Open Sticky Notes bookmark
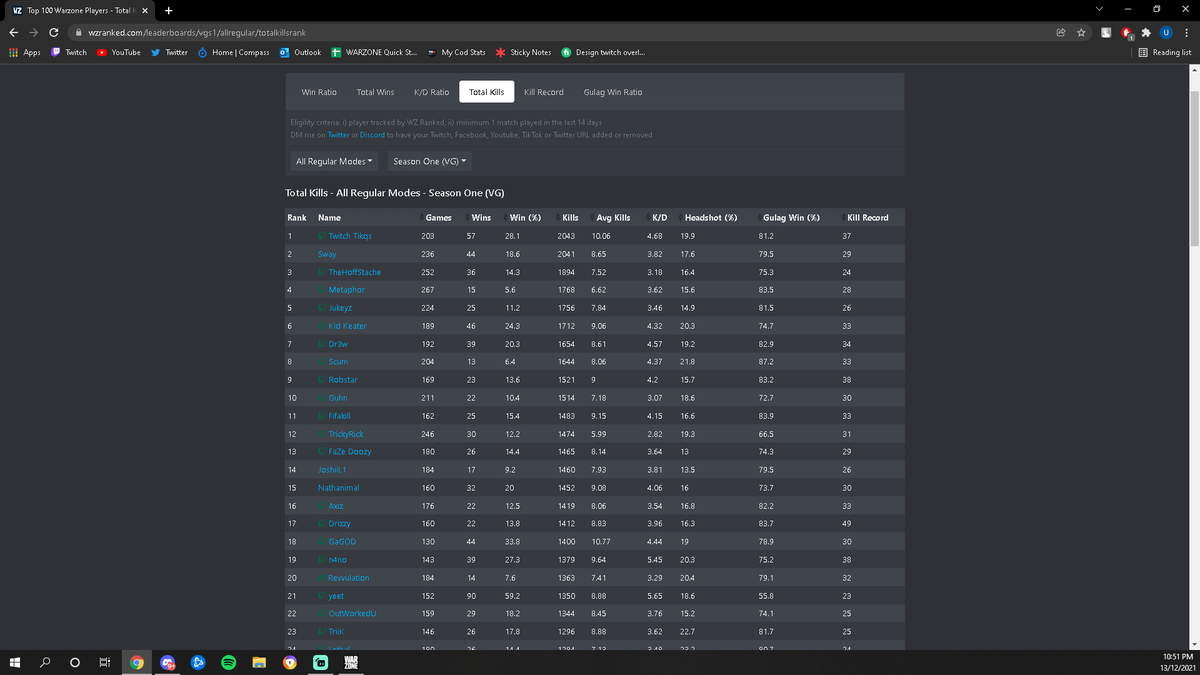 (523, 52)
